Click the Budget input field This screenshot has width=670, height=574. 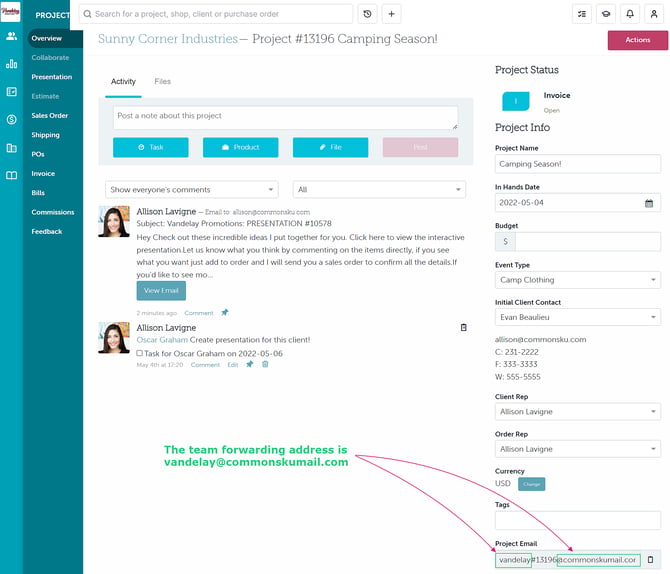click(588, 242)
